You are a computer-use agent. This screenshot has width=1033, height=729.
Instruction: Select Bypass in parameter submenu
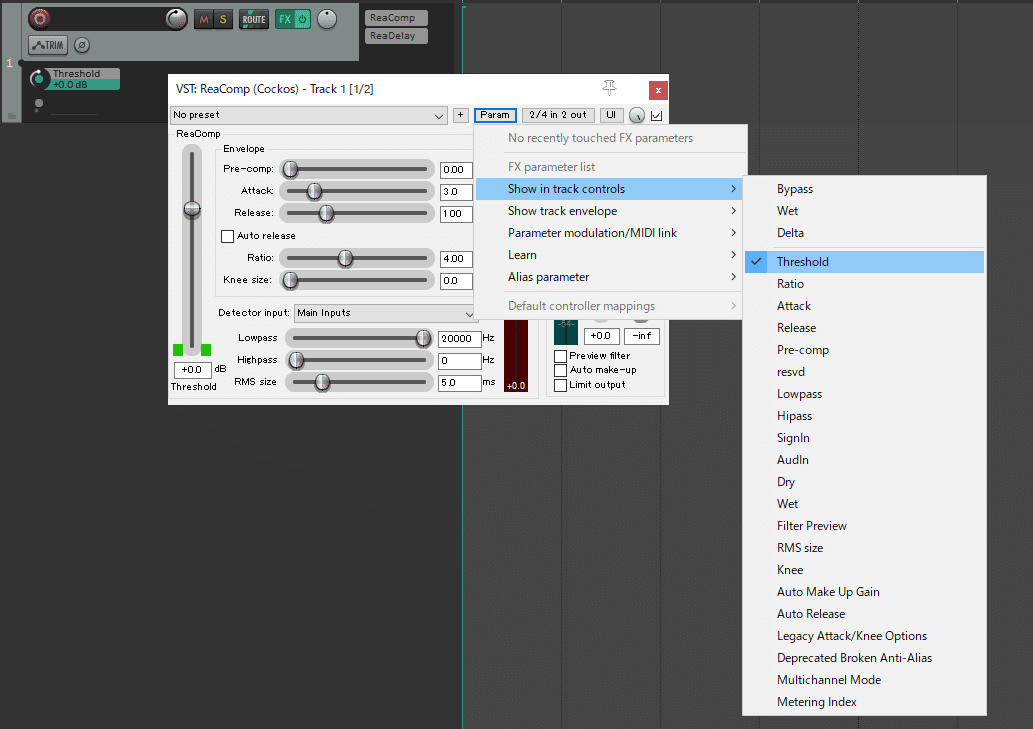click(864, 189)
